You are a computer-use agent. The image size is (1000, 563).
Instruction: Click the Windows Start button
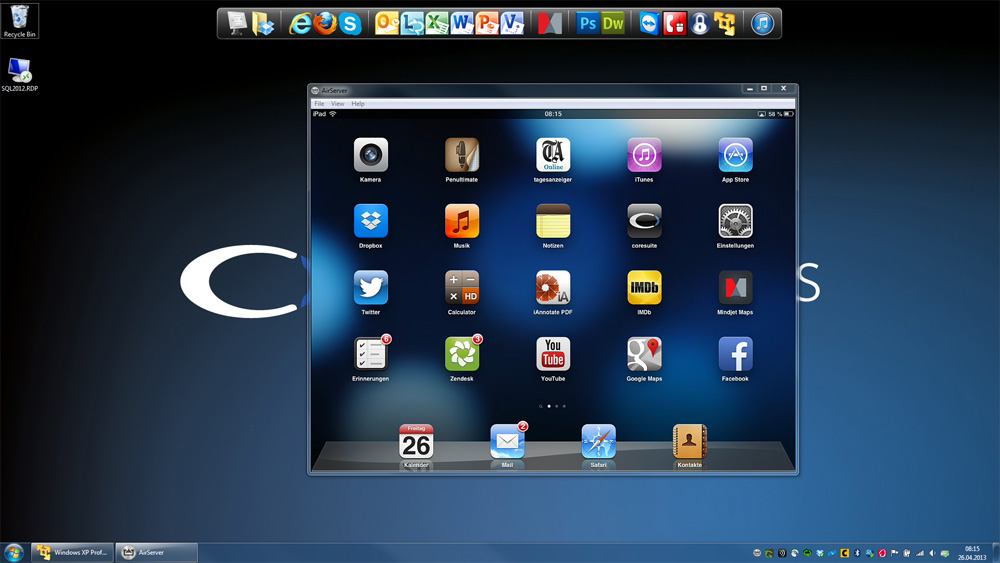tap(14, 552)
